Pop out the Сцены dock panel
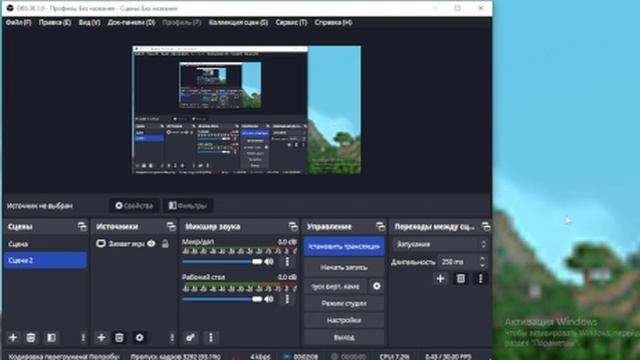 [x=82, y=227]
